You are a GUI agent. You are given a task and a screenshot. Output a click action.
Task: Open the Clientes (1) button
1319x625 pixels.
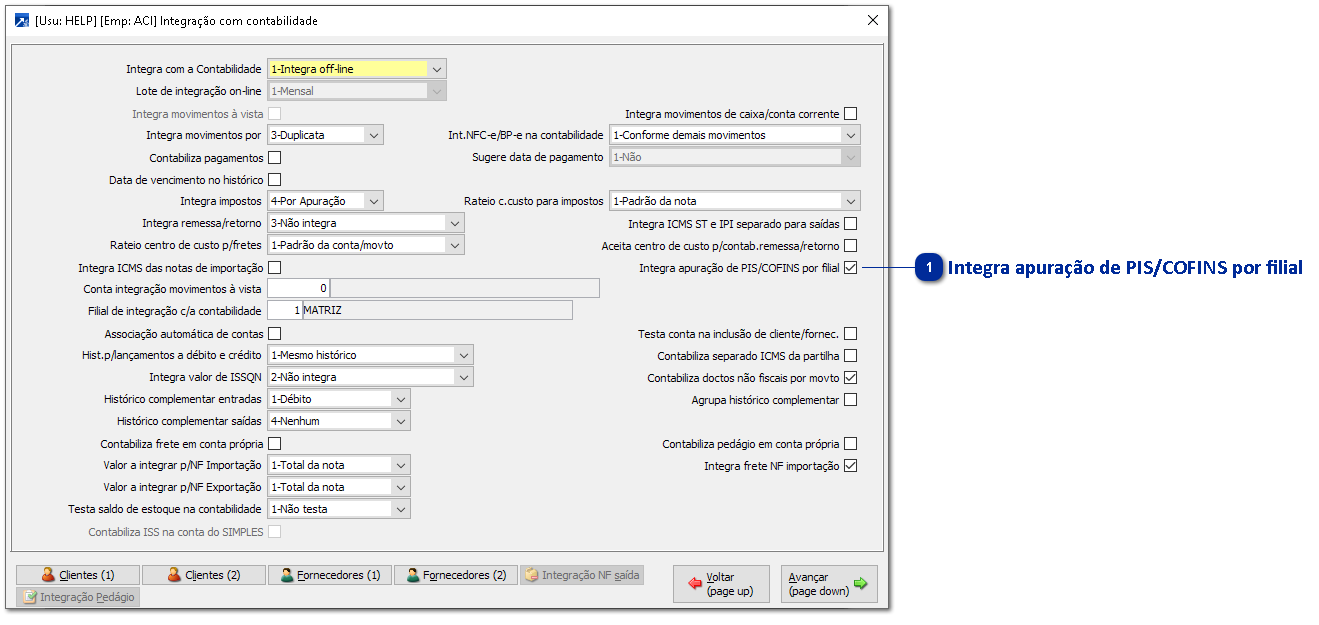coord(78,575)
